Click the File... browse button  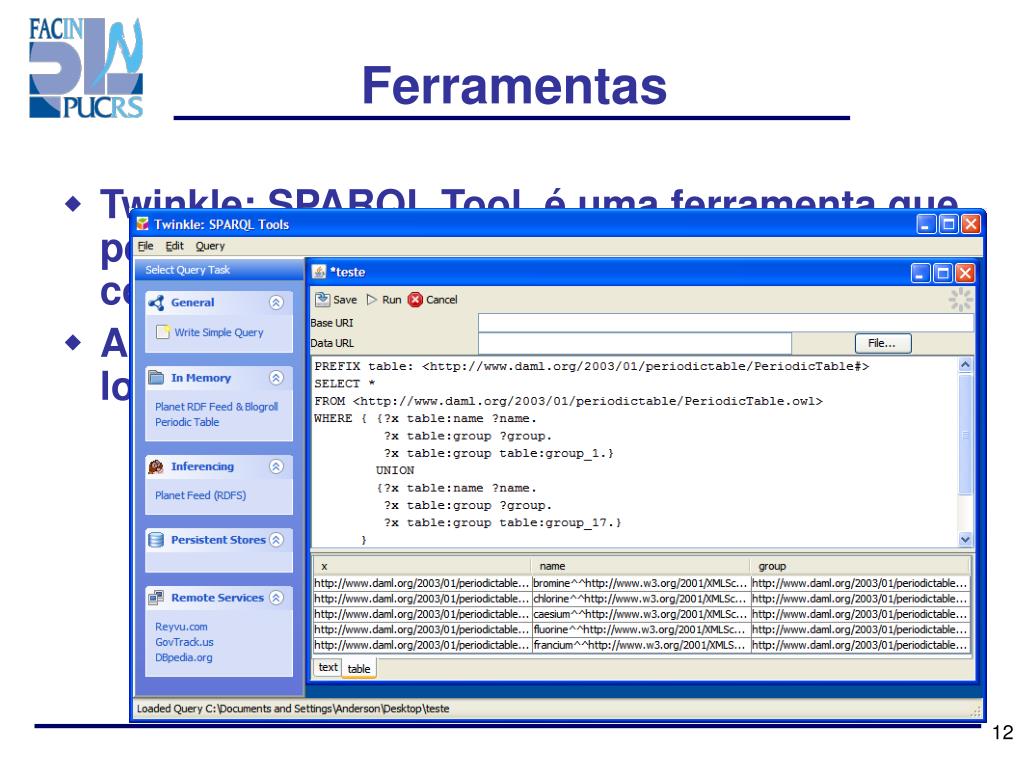[x=883, y=343]
